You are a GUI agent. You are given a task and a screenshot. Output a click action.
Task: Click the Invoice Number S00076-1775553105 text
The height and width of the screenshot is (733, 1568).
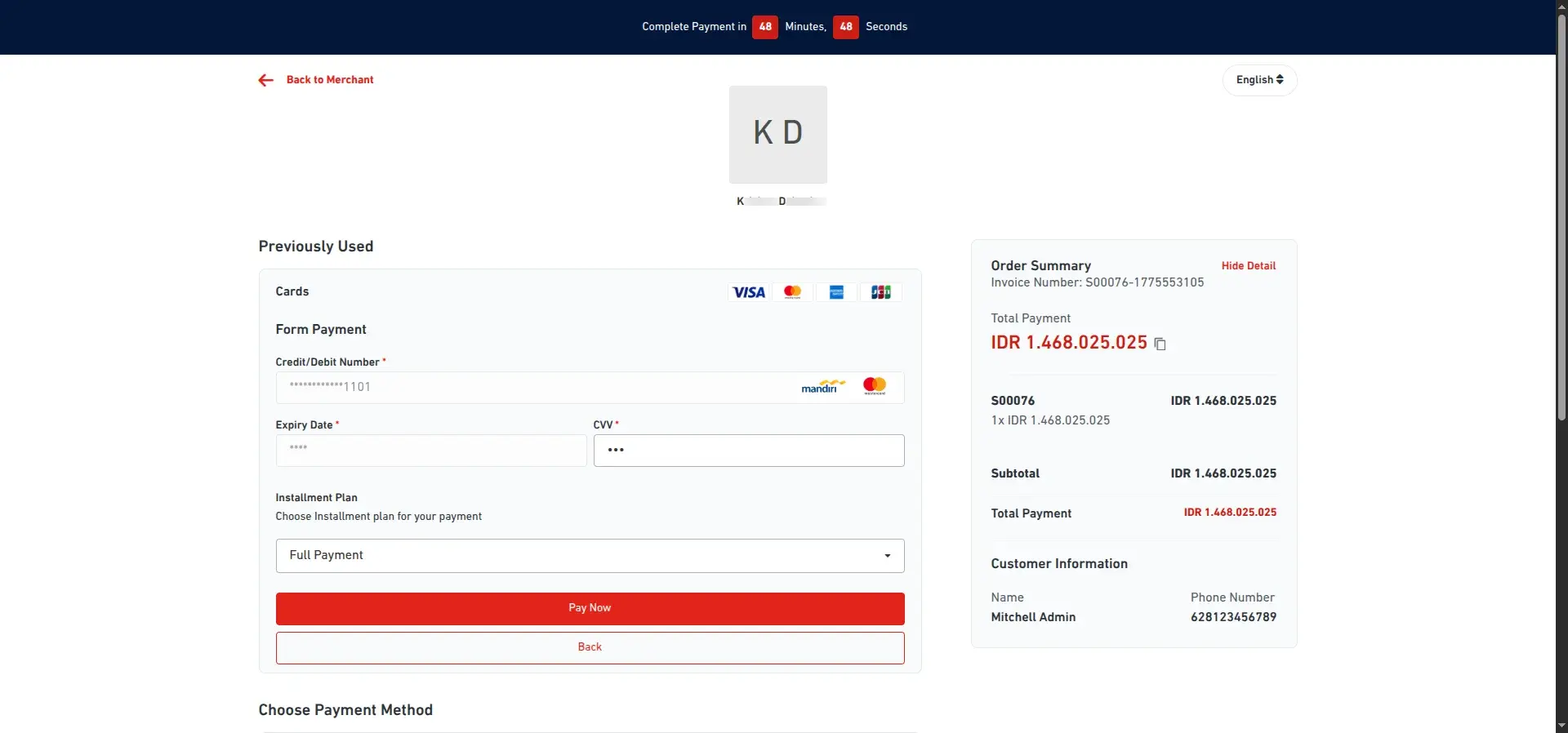coord(1097,282)
